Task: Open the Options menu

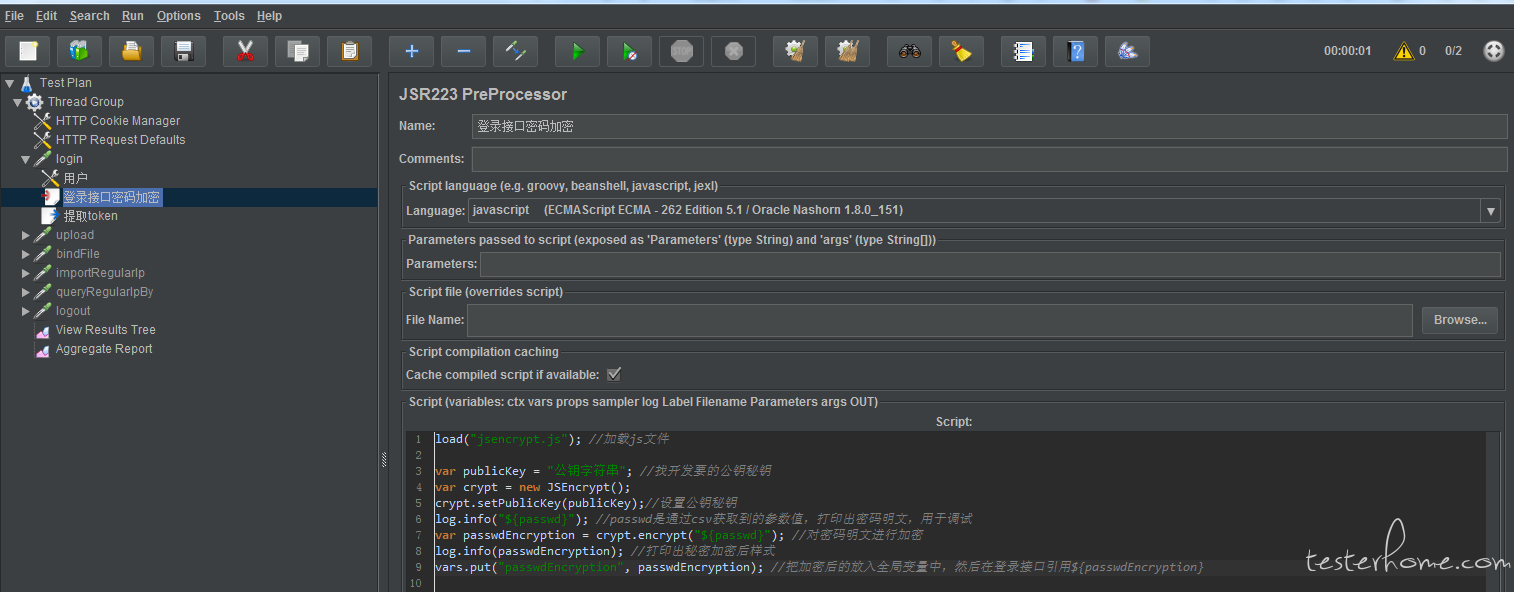Action: point(178,15)
